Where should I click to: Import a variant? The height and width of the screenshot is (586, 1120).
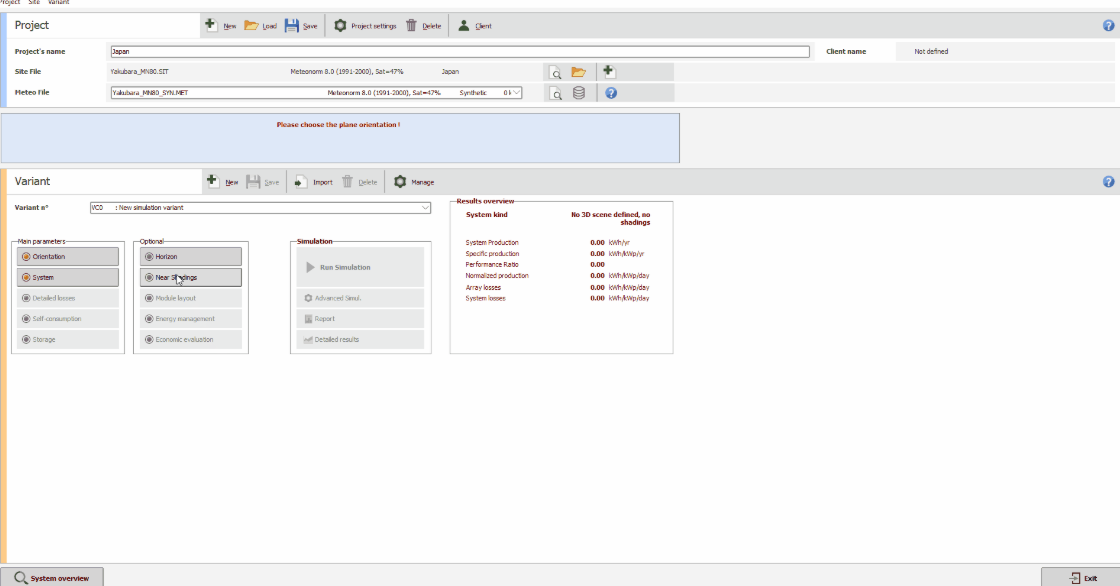point(314,182)
